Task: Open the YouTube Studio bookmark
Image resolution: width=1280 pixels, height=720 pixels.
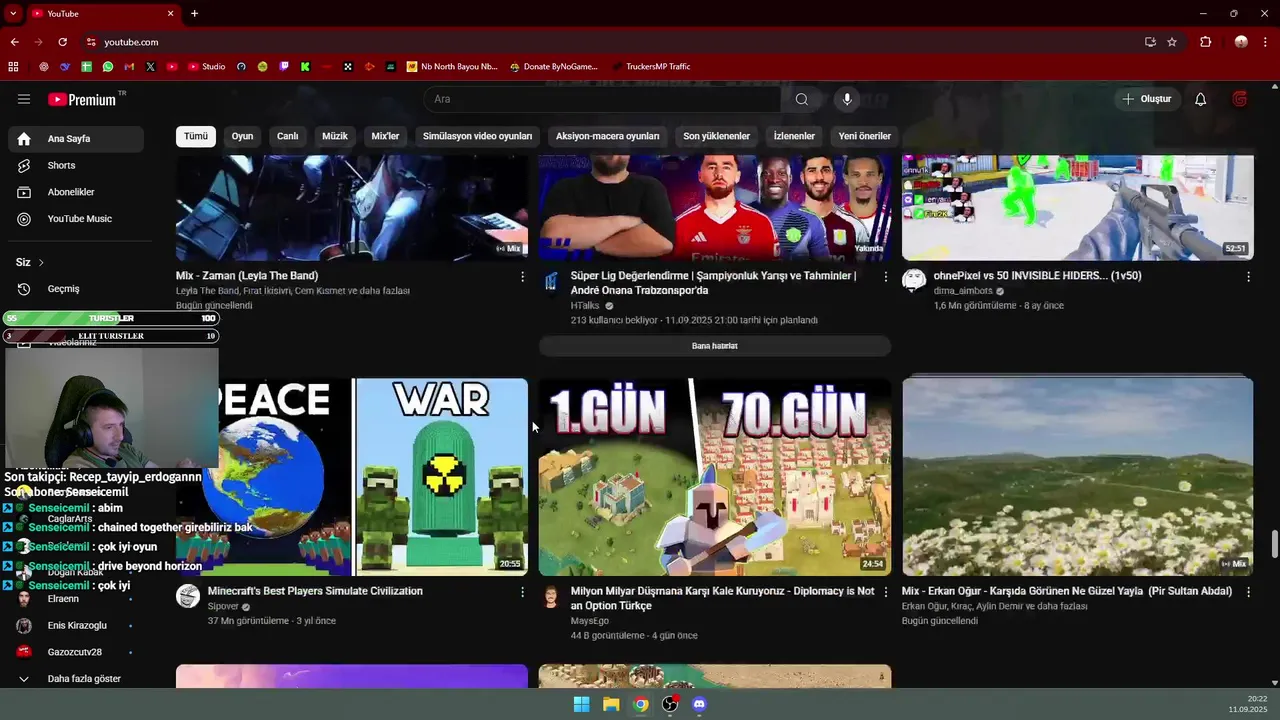Action: coord(206,67)
